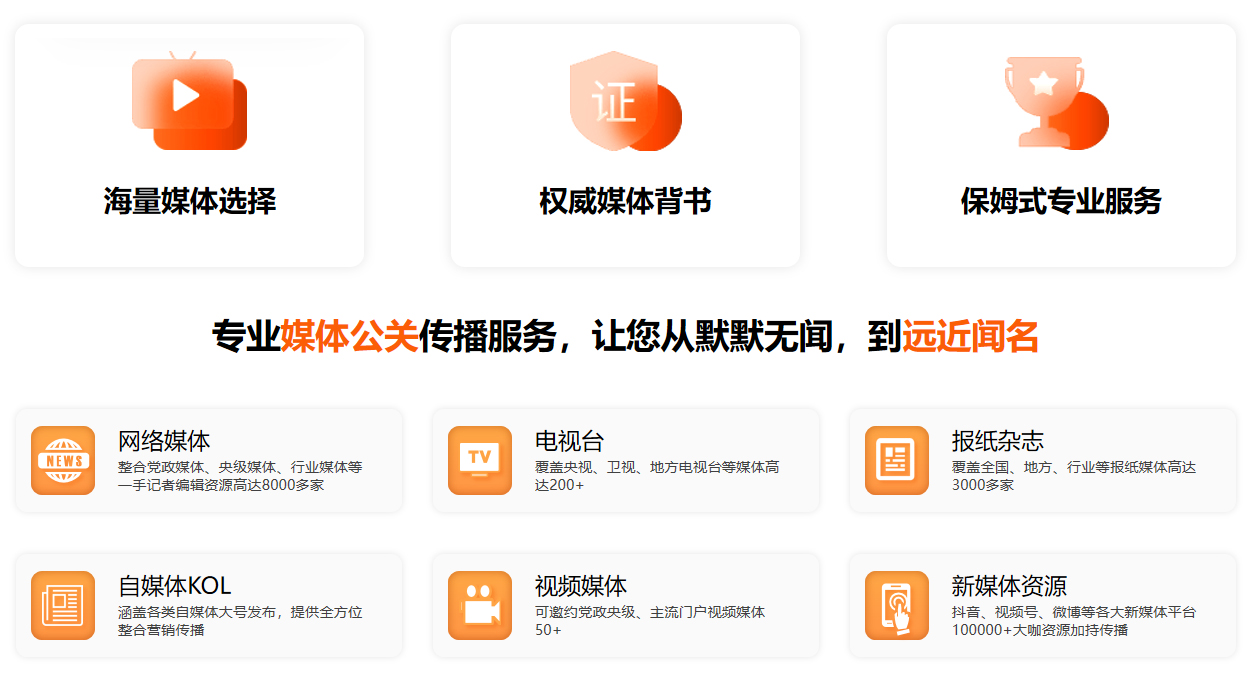This screenshot has width=1249, height=693.
Task: Select the 视频媒体 heading
Action: 581,586
